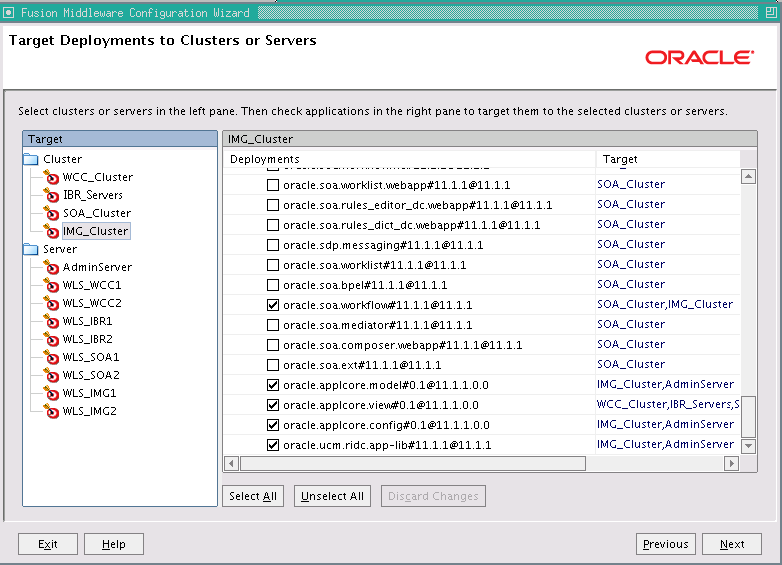Click the Select All button

coord(253,496)
